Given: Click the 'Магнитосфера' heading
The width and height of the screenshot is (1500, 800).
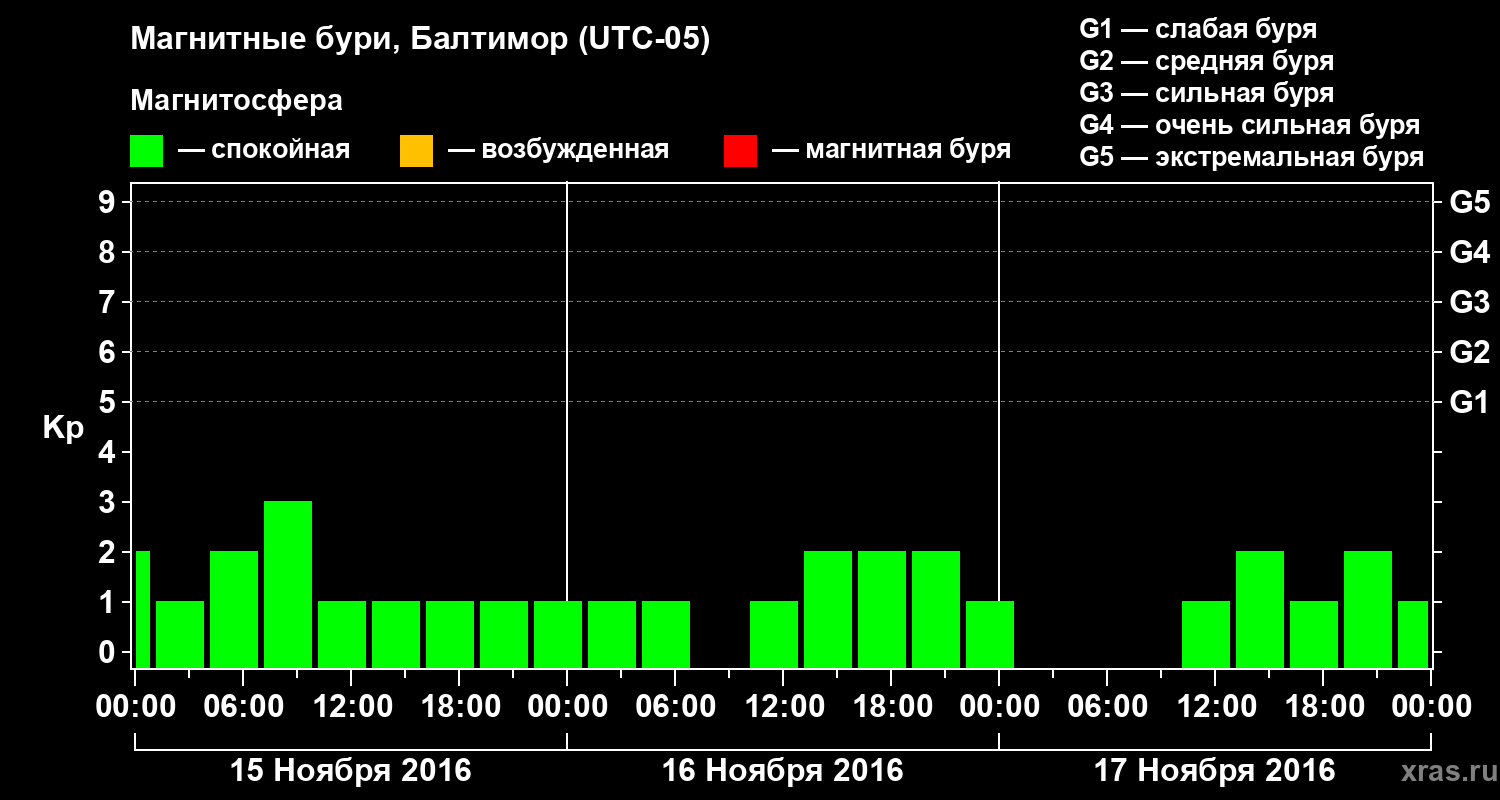Looking at the screenshot, I should pos(236,101).
